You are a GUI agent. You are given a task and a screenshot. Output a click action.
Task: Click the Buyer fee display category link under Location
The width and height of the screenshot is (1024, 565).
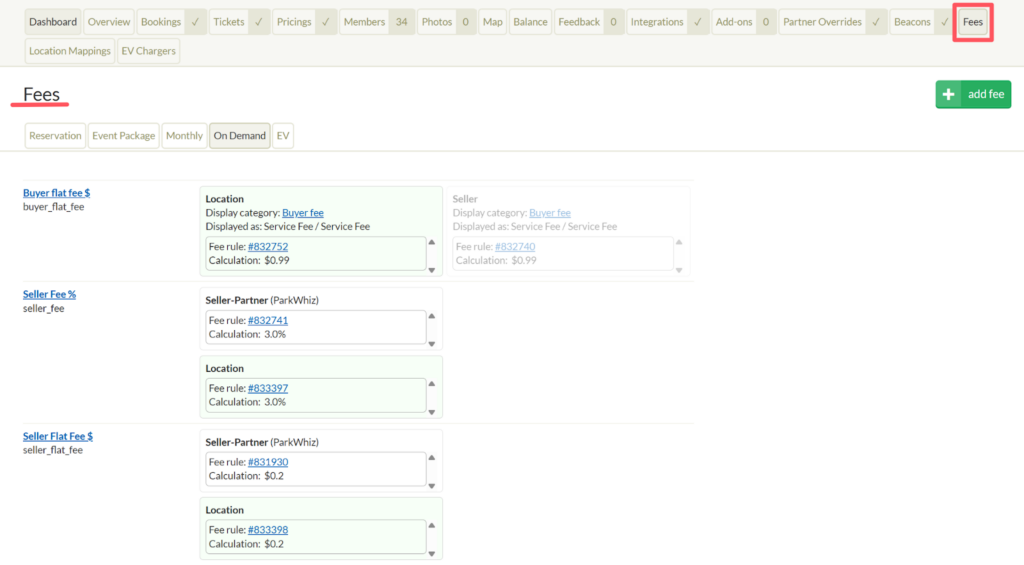click(x=303, y=213)
